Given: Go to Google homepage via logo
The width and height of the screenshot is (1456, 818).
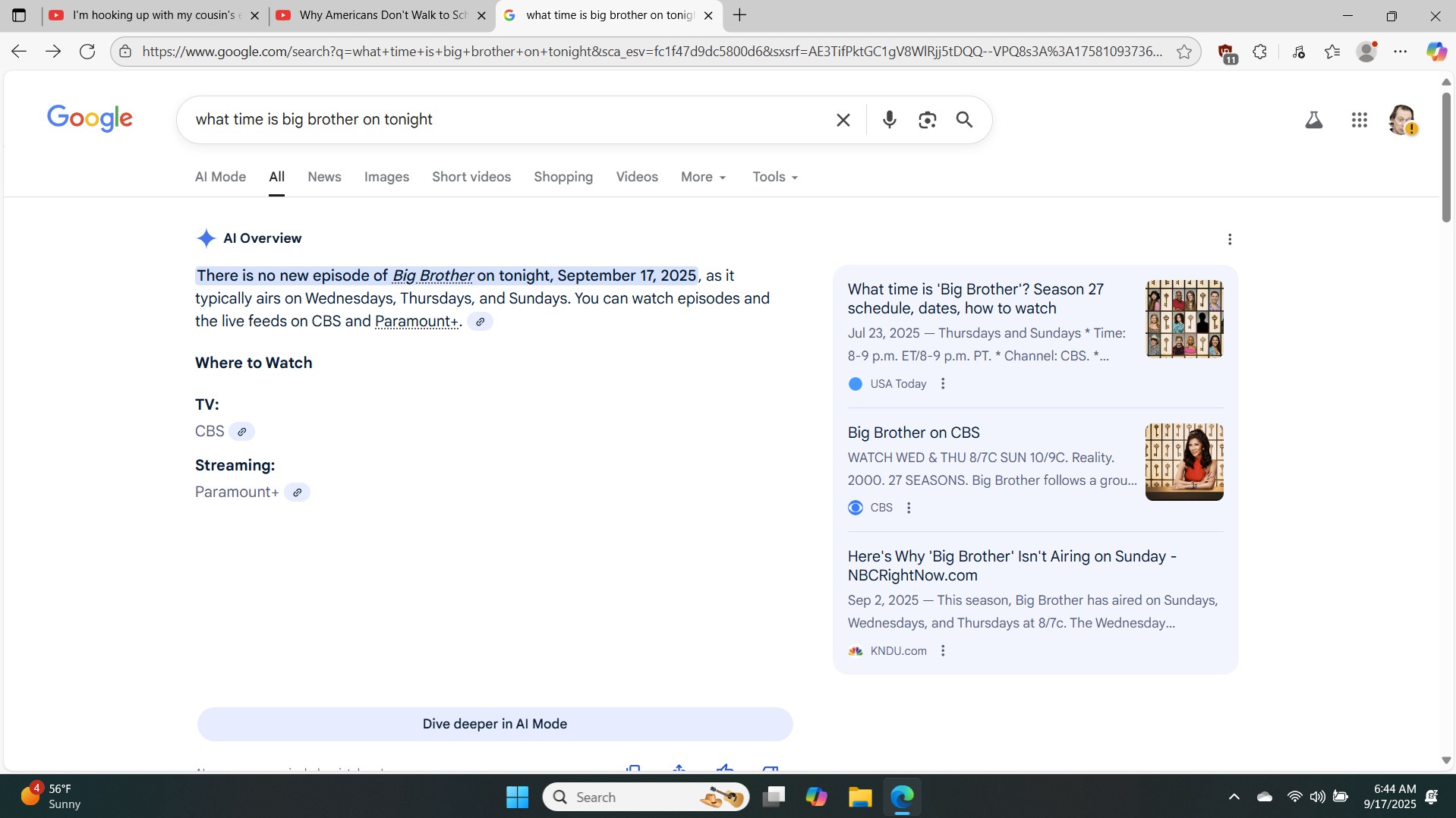Looking at the screenshot, I should pyautogui.click(x=90, y=118).
